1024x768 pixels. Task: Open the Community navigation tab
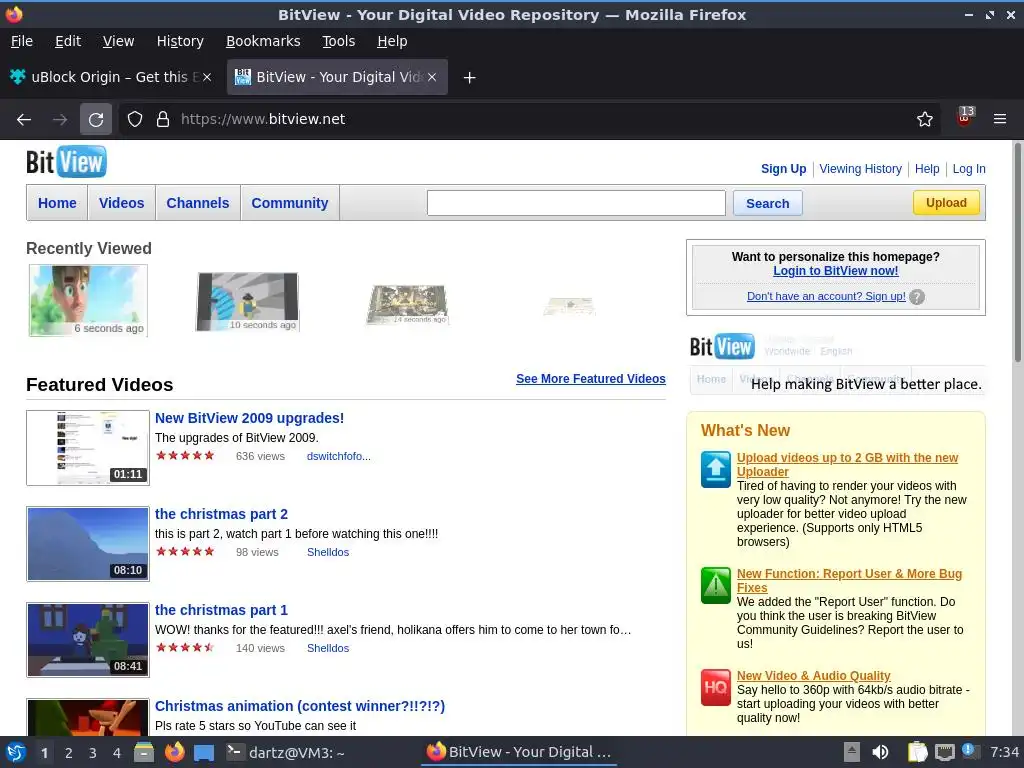coord(289,203)
